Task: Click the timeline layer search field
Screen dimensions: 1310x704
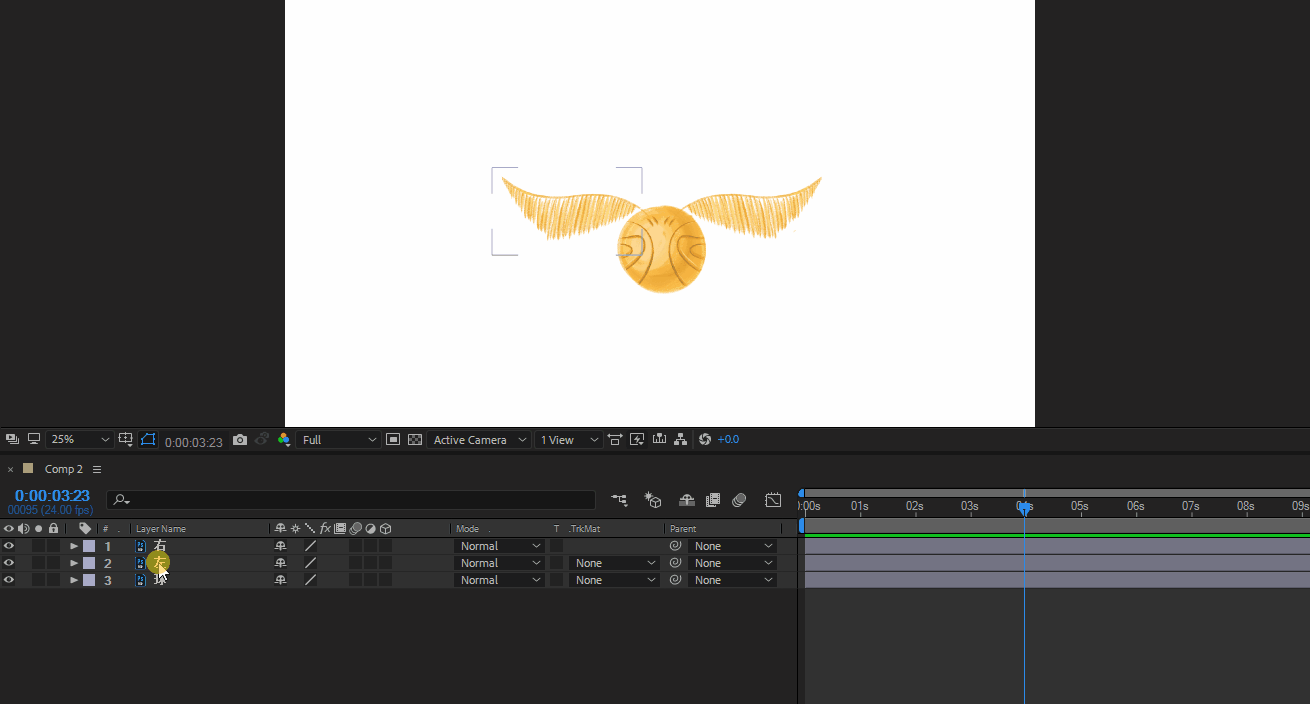Action: pyautogui.click(x=351, y=500)
